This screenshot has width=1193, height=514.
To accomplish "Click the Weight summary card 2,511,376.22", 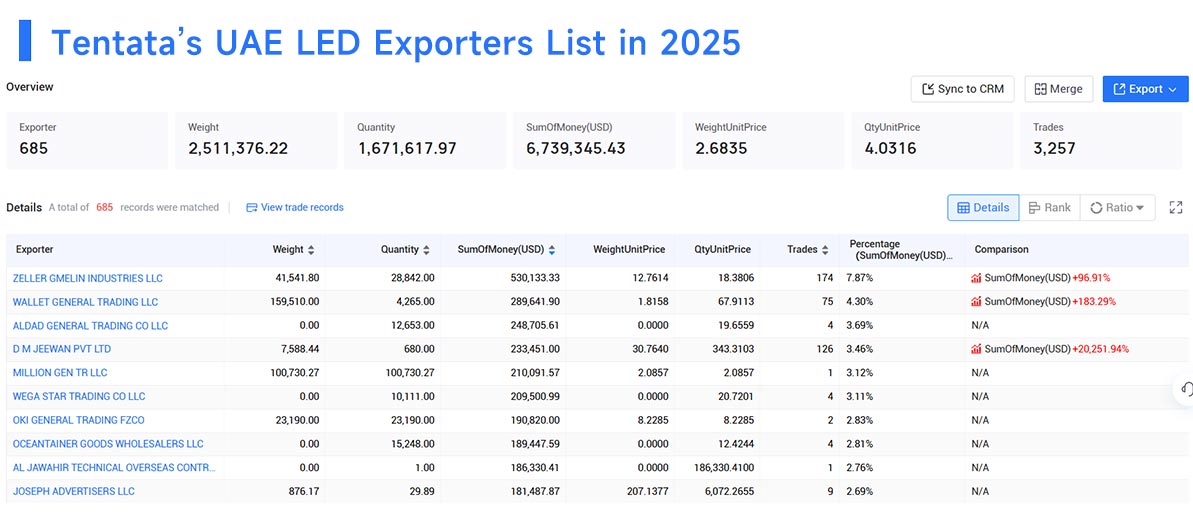I will [x=256, y=140].
